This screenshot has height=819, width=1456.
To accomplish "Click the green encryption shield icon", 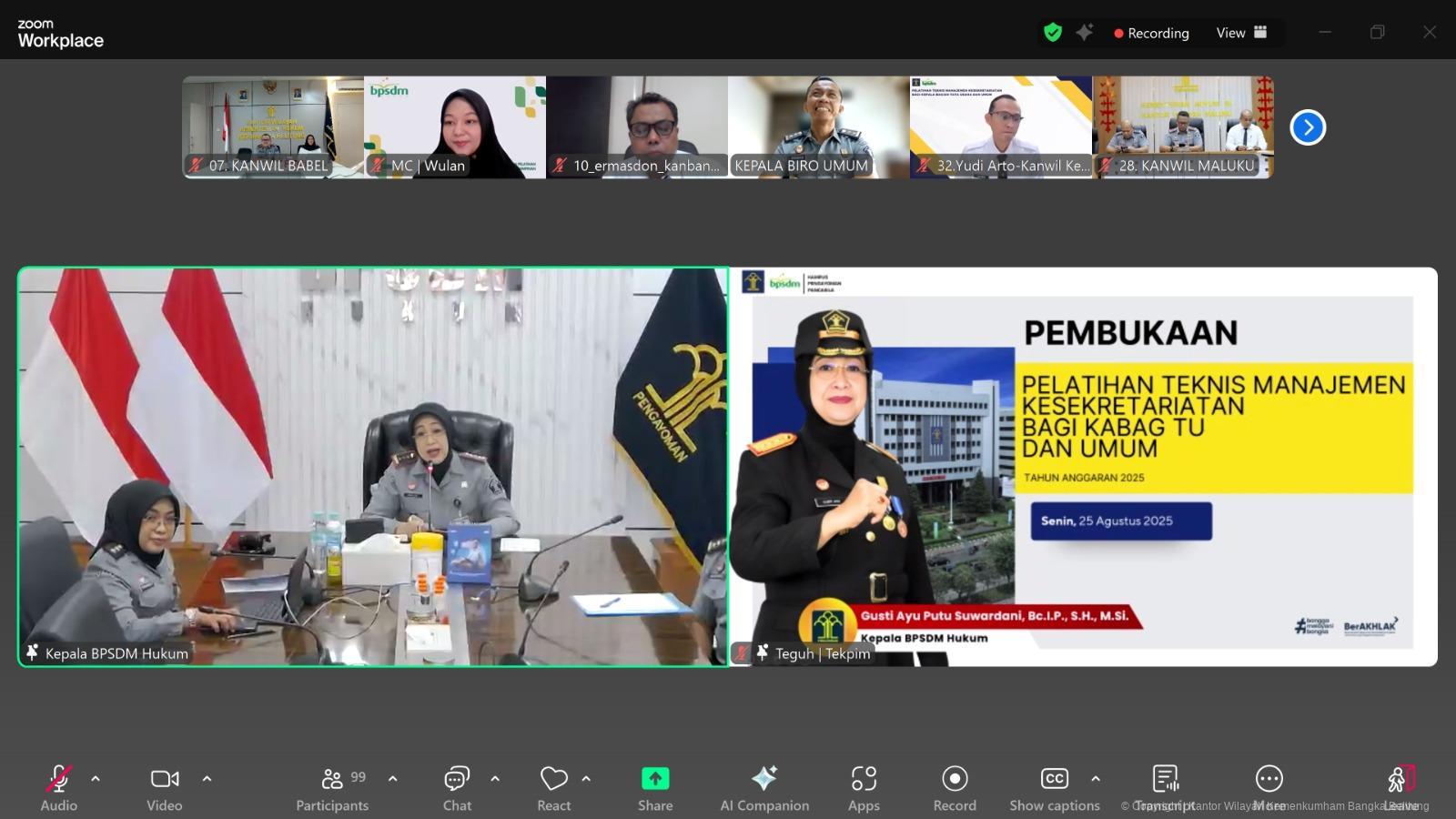I will click(x=1053, y=33).
